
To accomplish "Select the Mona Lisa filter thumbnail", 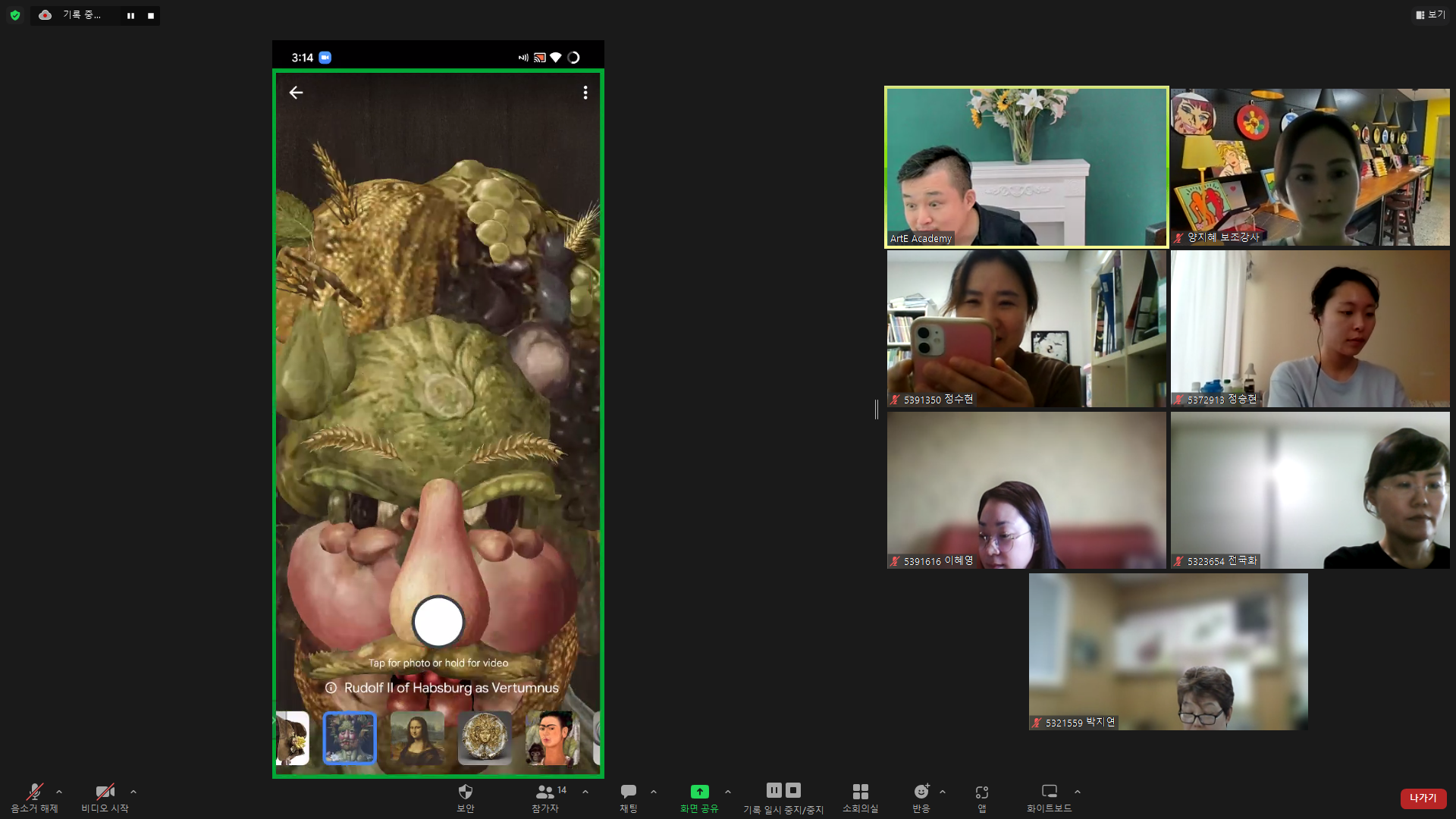I will point(417,738).
